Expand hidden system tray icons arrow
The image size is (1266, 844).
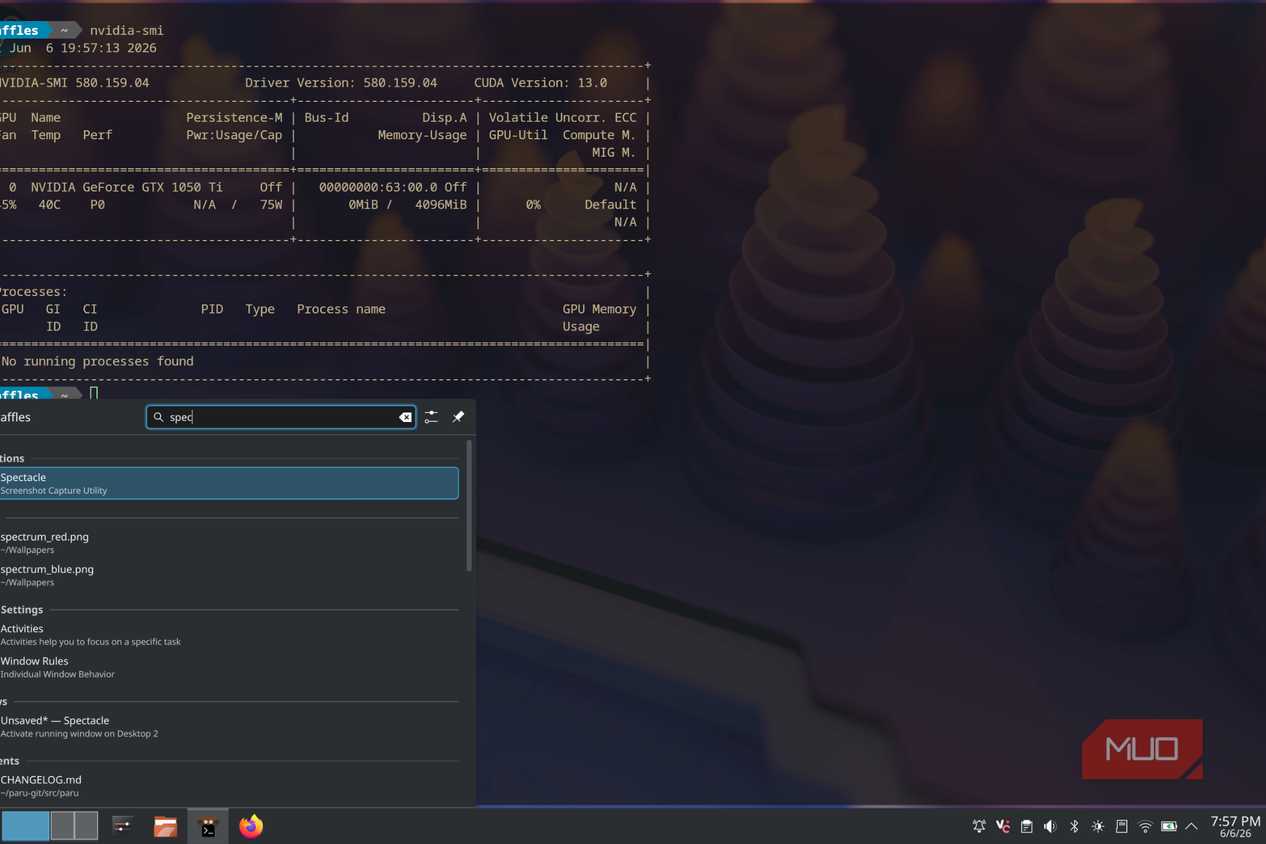click(1191, 827)
